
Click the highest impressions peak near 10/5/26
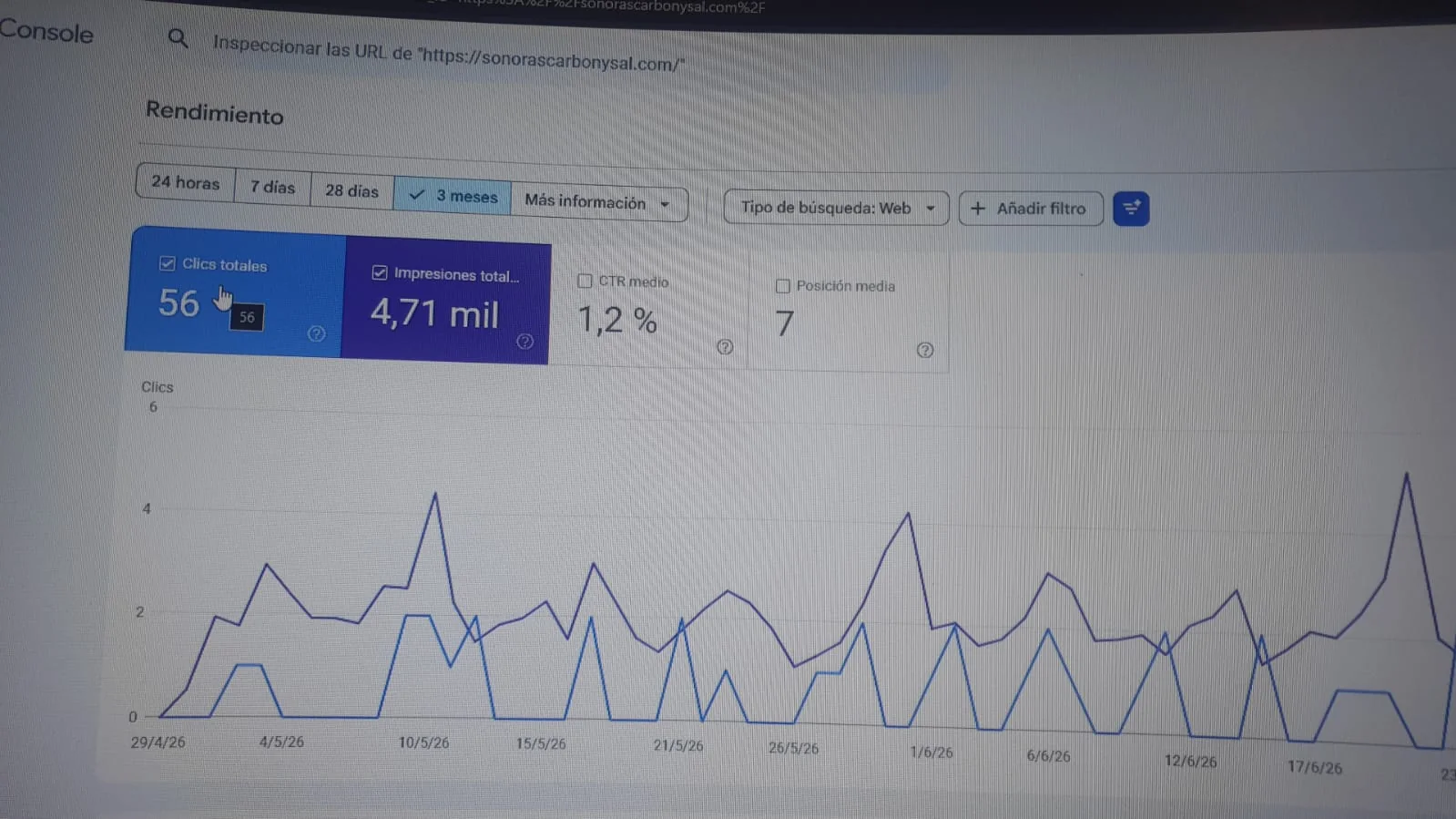(x=435, y=495)
